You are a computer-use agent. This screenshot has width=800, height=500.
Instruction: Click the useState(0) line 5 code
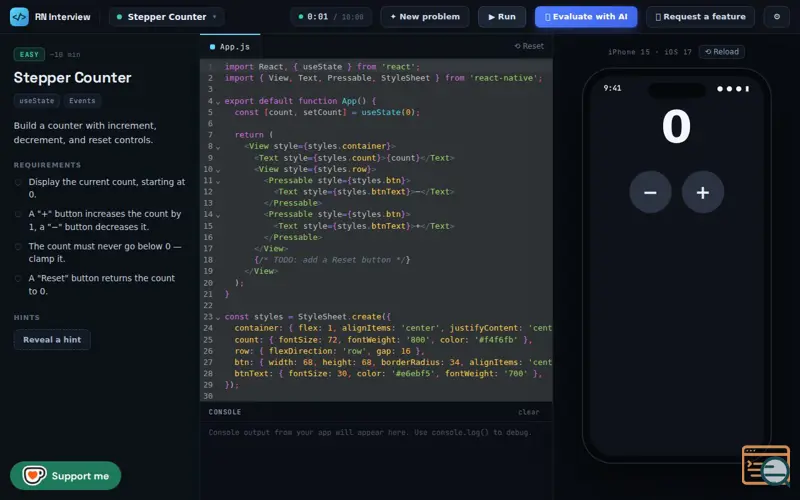327,112
